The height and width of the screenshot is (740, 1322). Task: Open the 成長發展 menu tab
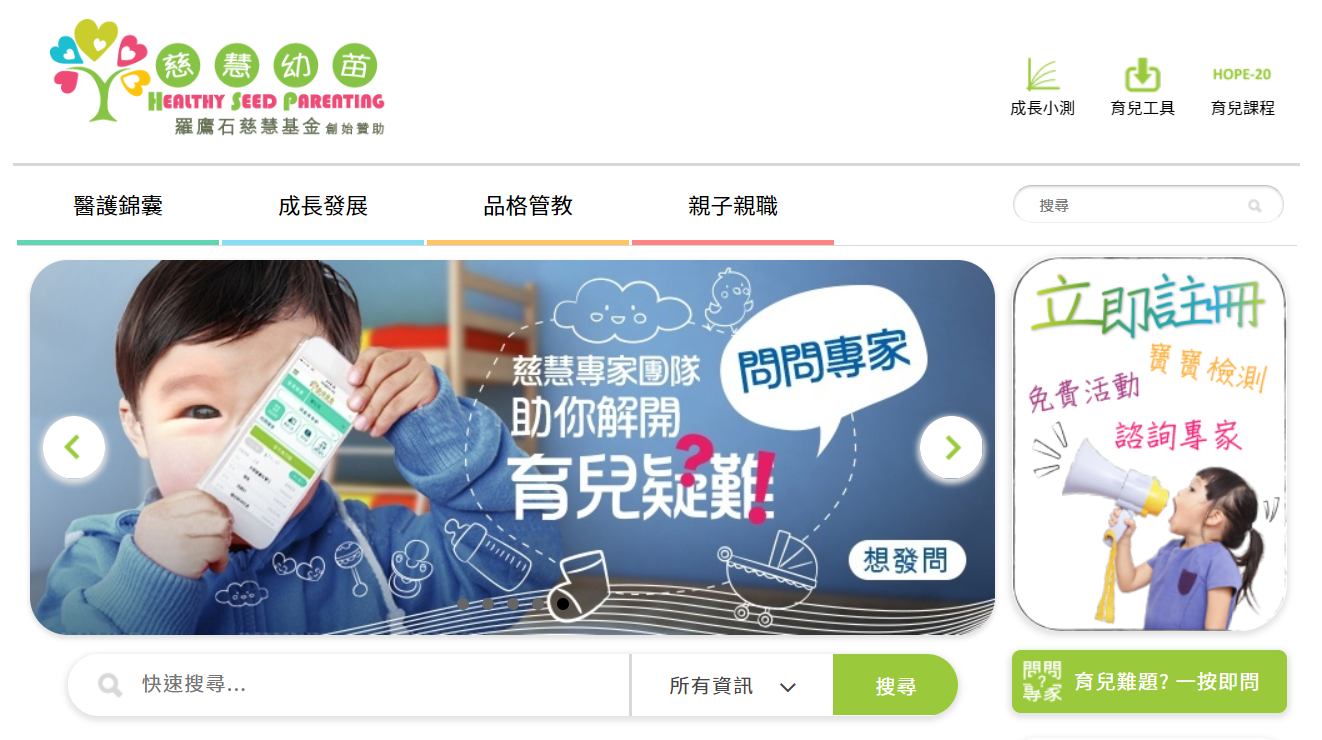coord(323,208)
